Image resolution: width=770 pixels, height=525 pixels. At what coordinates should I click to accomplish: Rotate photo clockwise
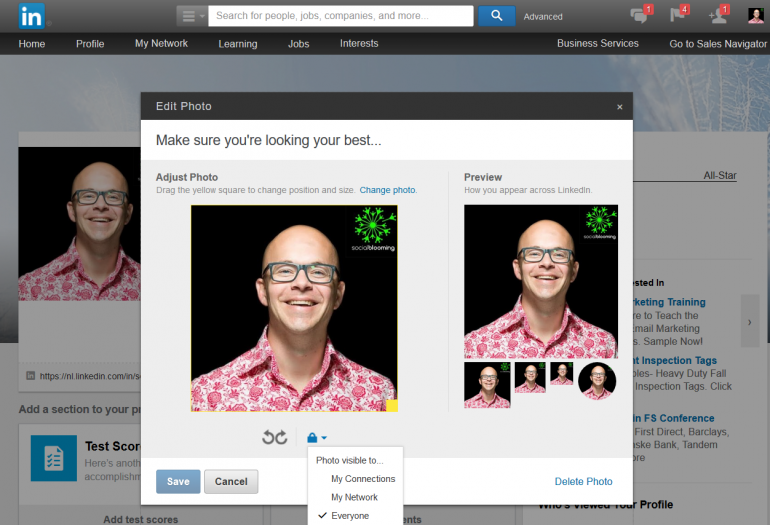point(281,437)
